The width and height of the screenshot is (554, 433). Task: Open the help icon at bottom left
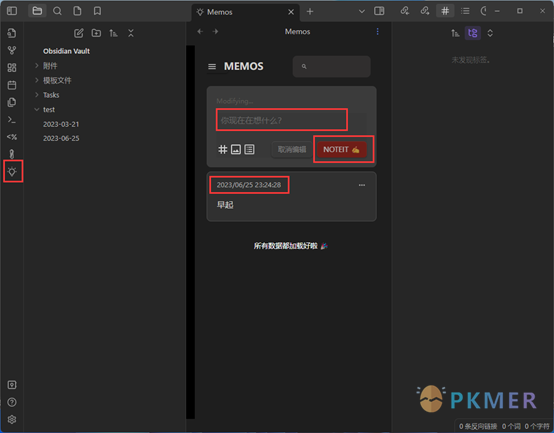(x=12, y=402)
